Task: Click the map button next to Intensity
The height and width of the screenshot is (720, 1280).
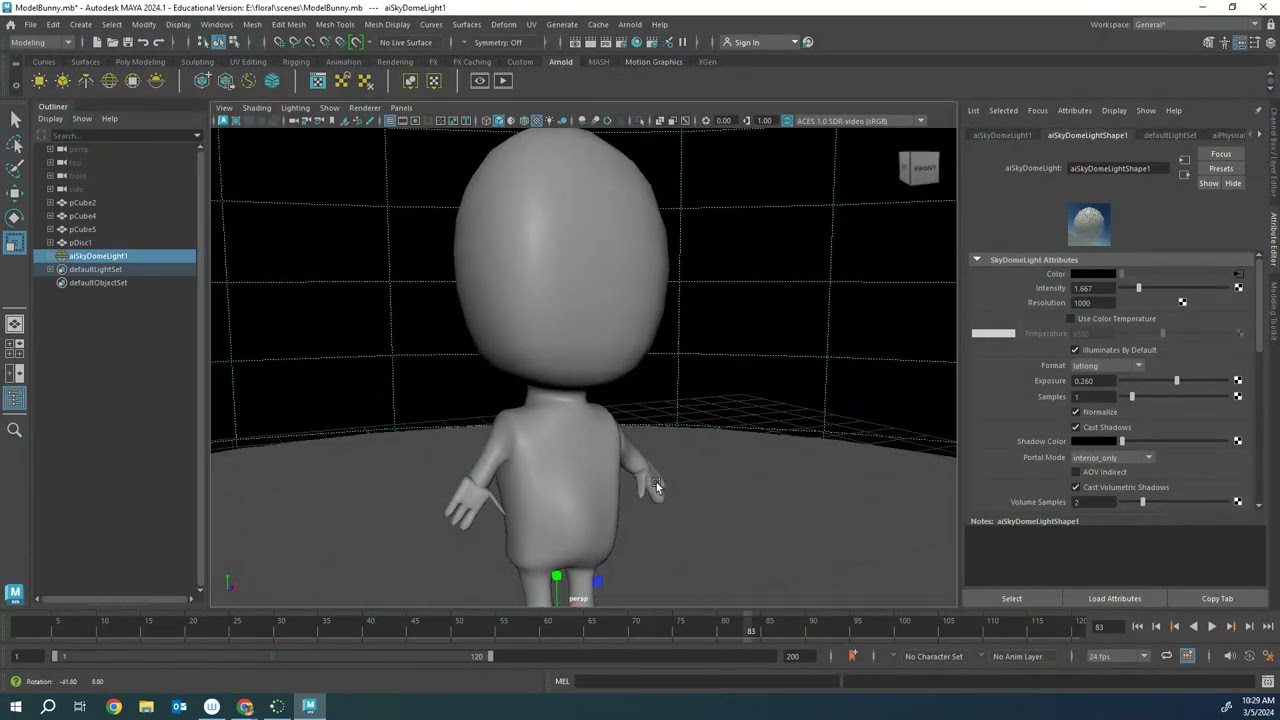Action: [x=1238, y=288]
